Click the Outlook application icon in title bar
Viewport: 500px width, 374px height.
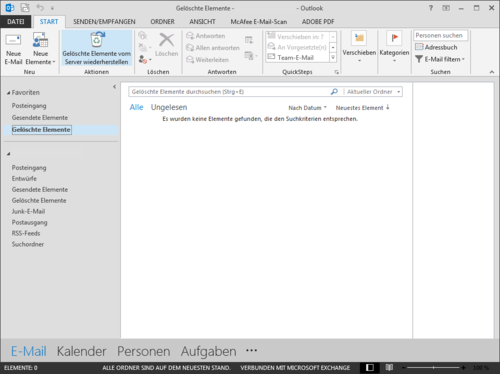pyautogui.click(x=10, y=8)
